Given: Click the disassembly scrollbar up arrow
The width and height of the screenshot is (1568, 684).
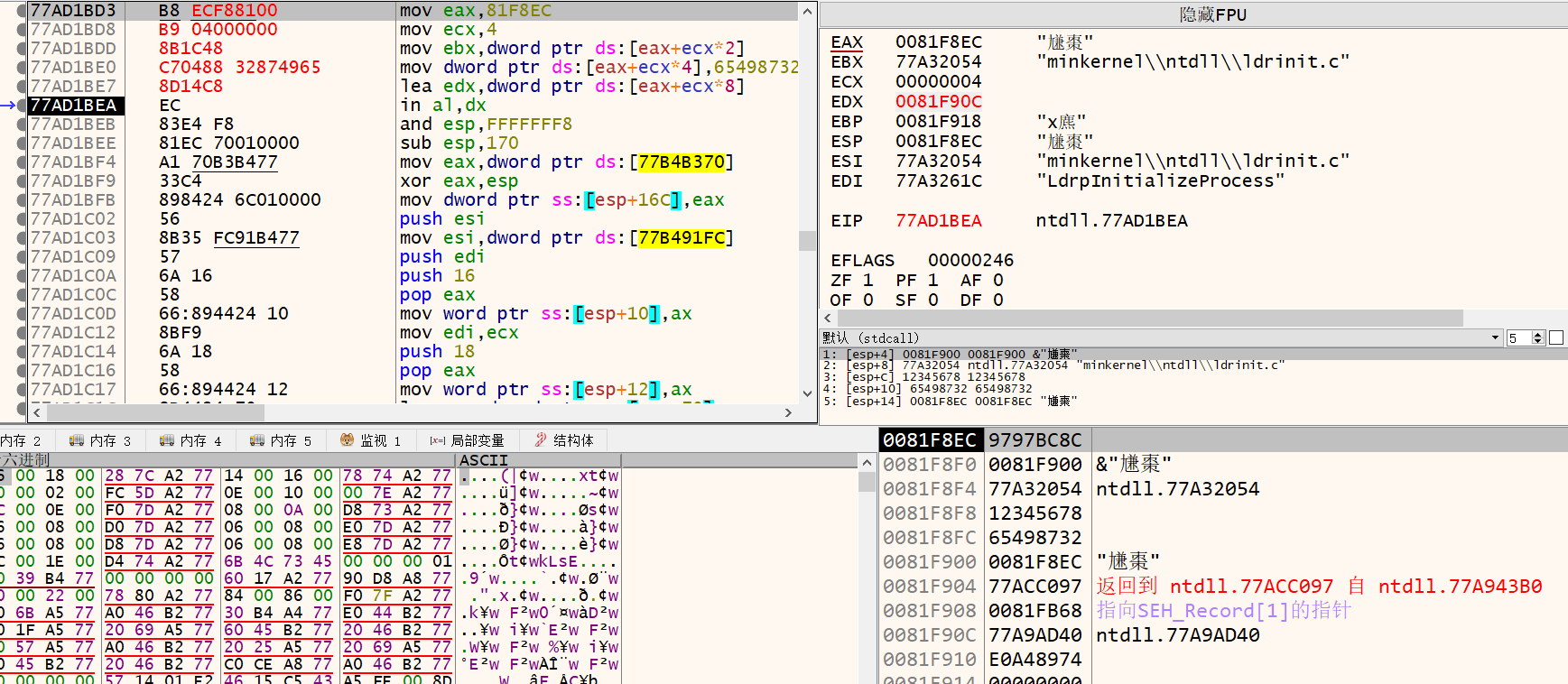Looking at the screenshot, I should [x=807, y=12].
